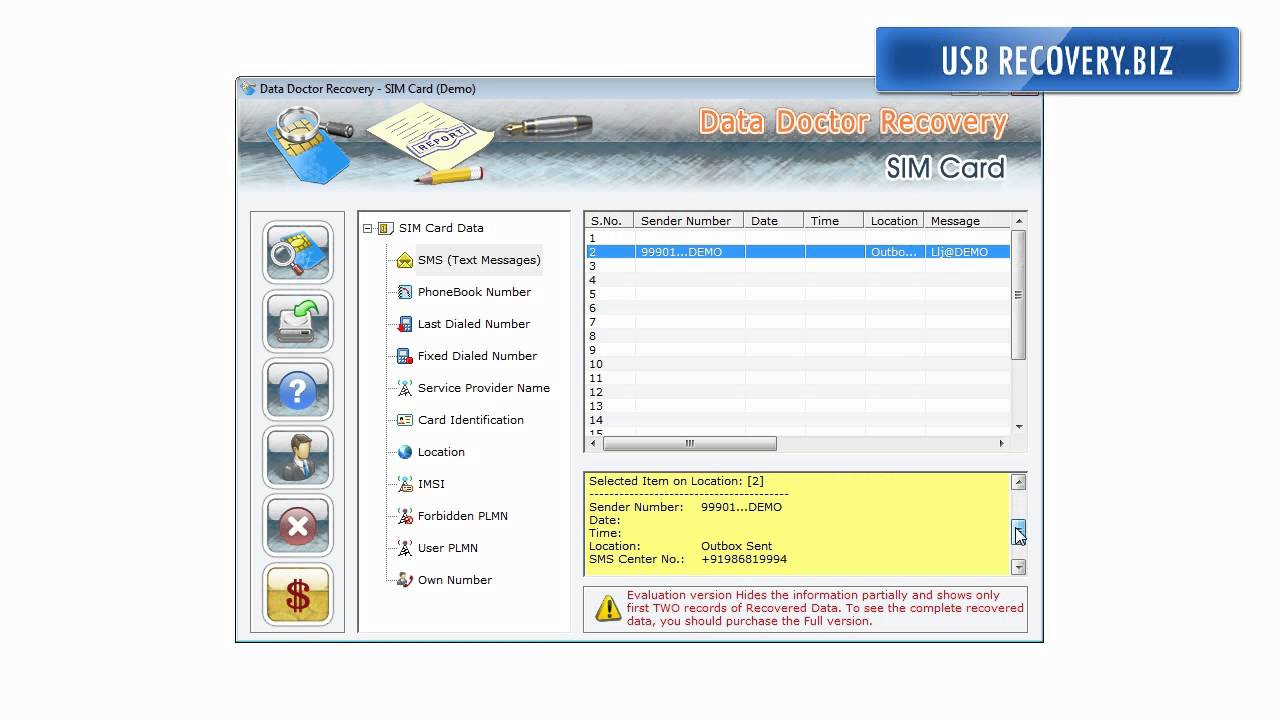Select row 1 in messages table
1280x720 pixels.
[x=798, y=238]
